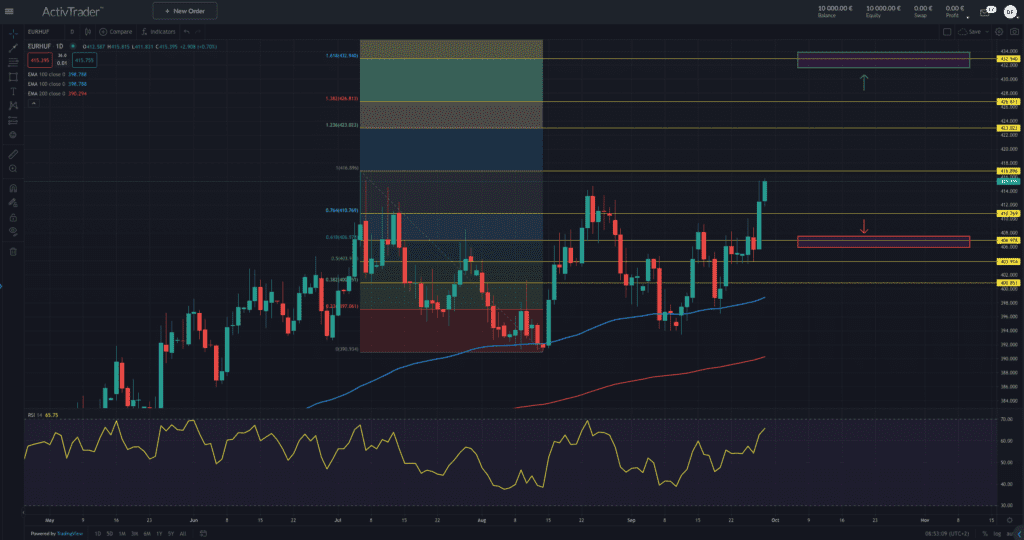
Task: Select the text annotation tool
Action: click(x=13, y=91)
